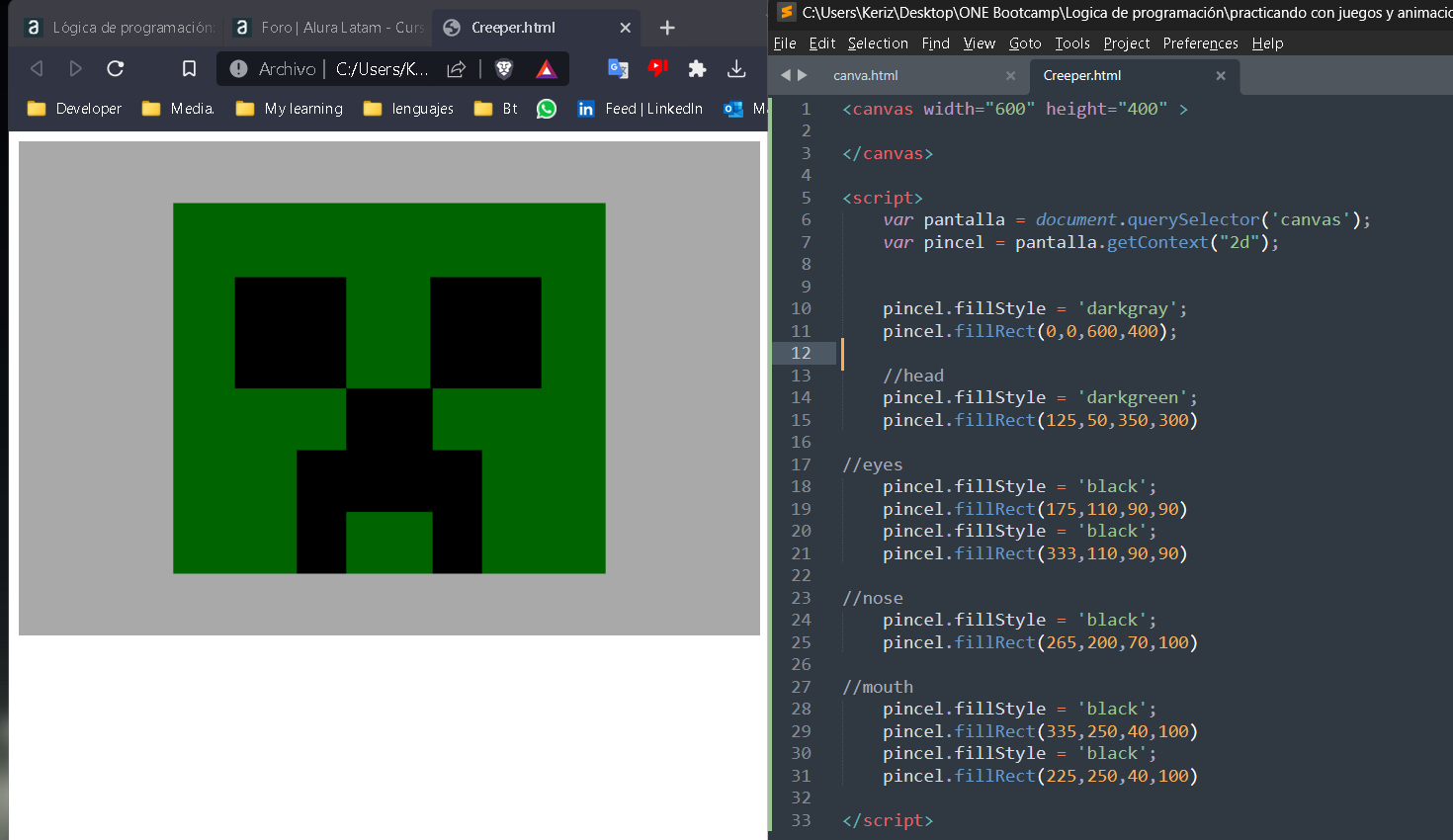Click fillRect(125,50,350,300) code
The height and width of the screenshot is (840, 1453).
point(1076,420)
